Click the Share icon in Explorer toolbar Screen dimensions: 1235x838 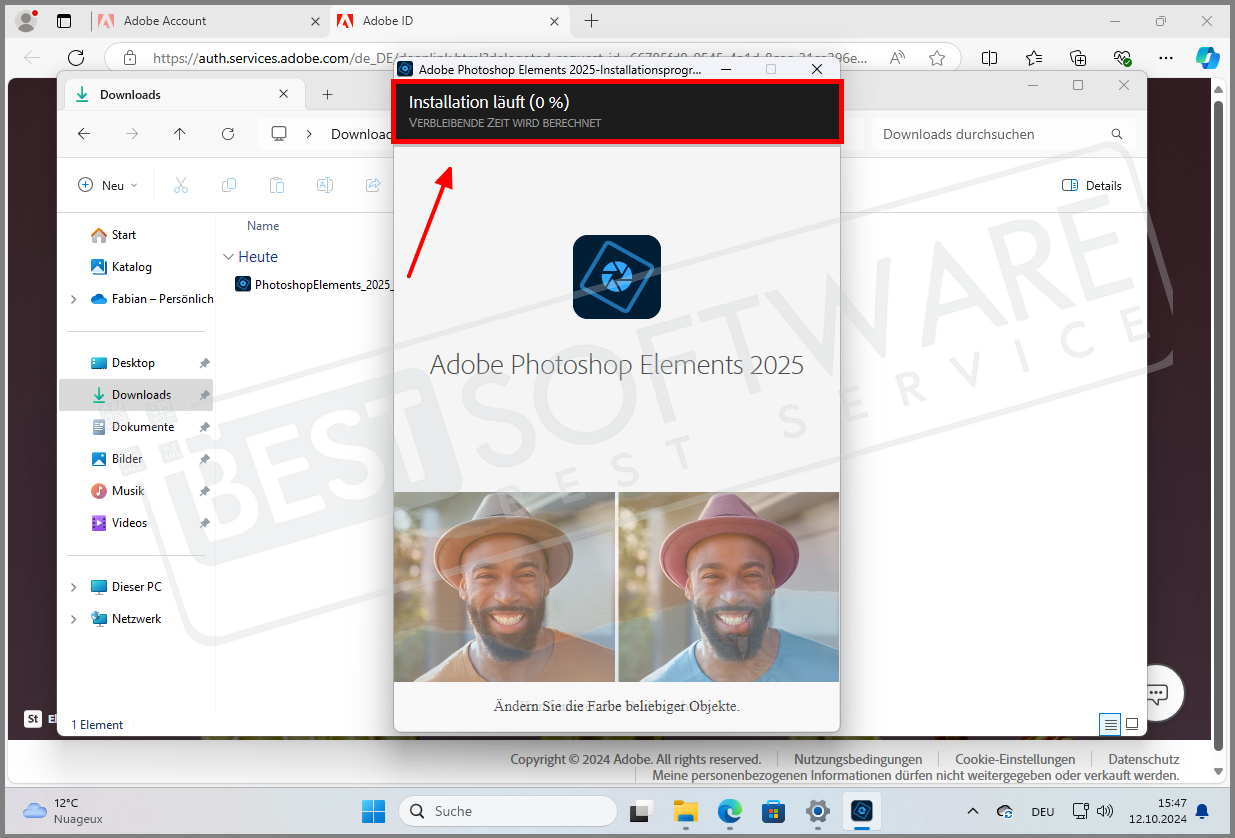point(373,185)
